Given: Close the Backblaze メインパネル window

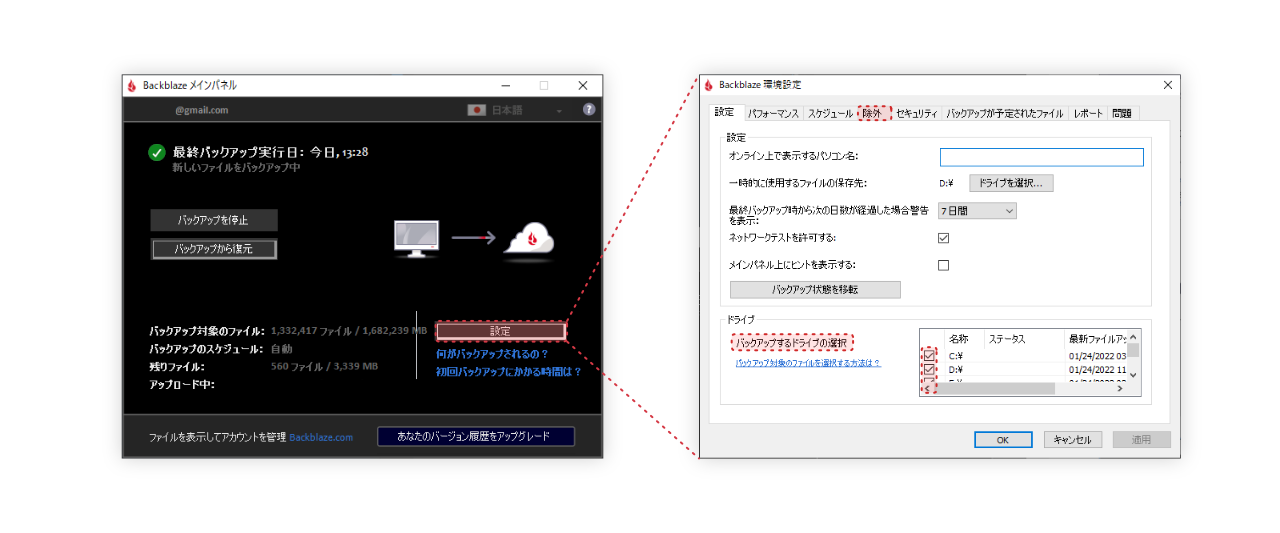Looking at the screenshot, I should 583,85.
